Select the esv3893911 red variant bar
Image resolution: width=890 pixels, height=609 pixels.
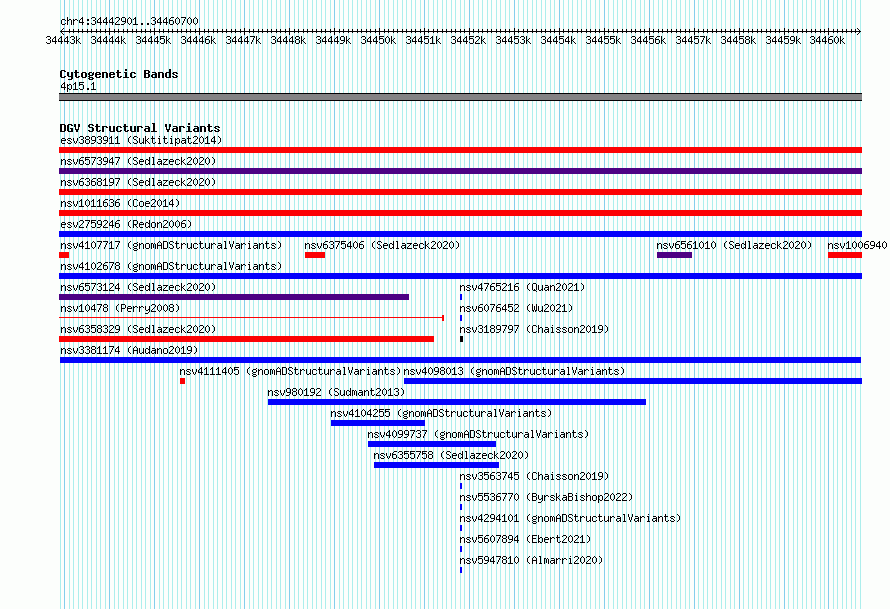coord(460,150)
